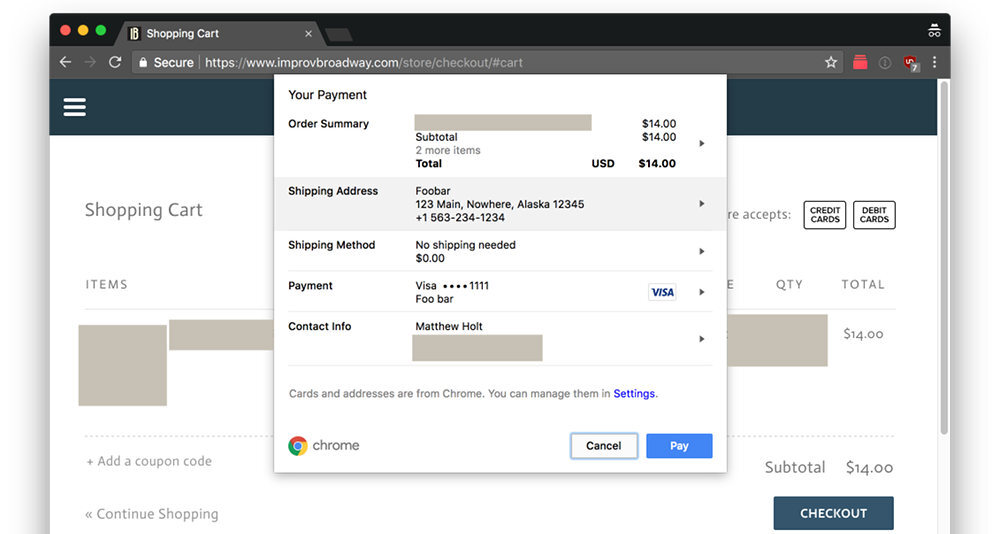Image resolution: width=1000 pixels, height=534 pixels.
Task: Expand the Order Summary section arrow
Action: pos(702,144)
